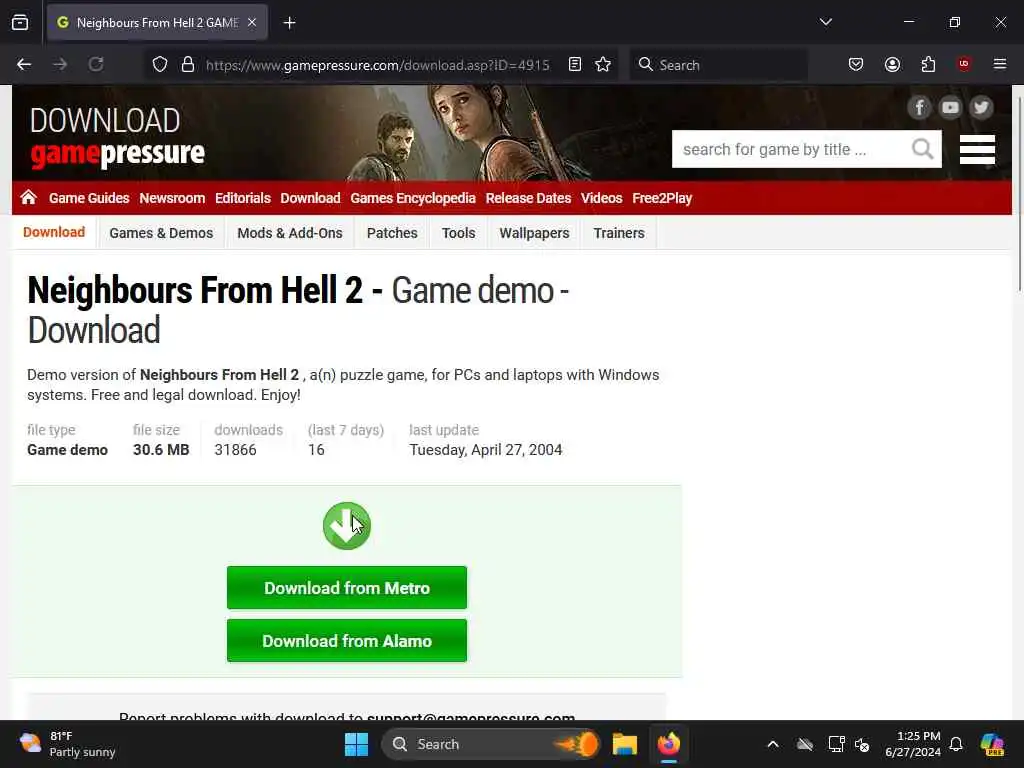1024x768 pixels.
Task: Click the page vertical scrollbar
Action: click(1017, 196)
